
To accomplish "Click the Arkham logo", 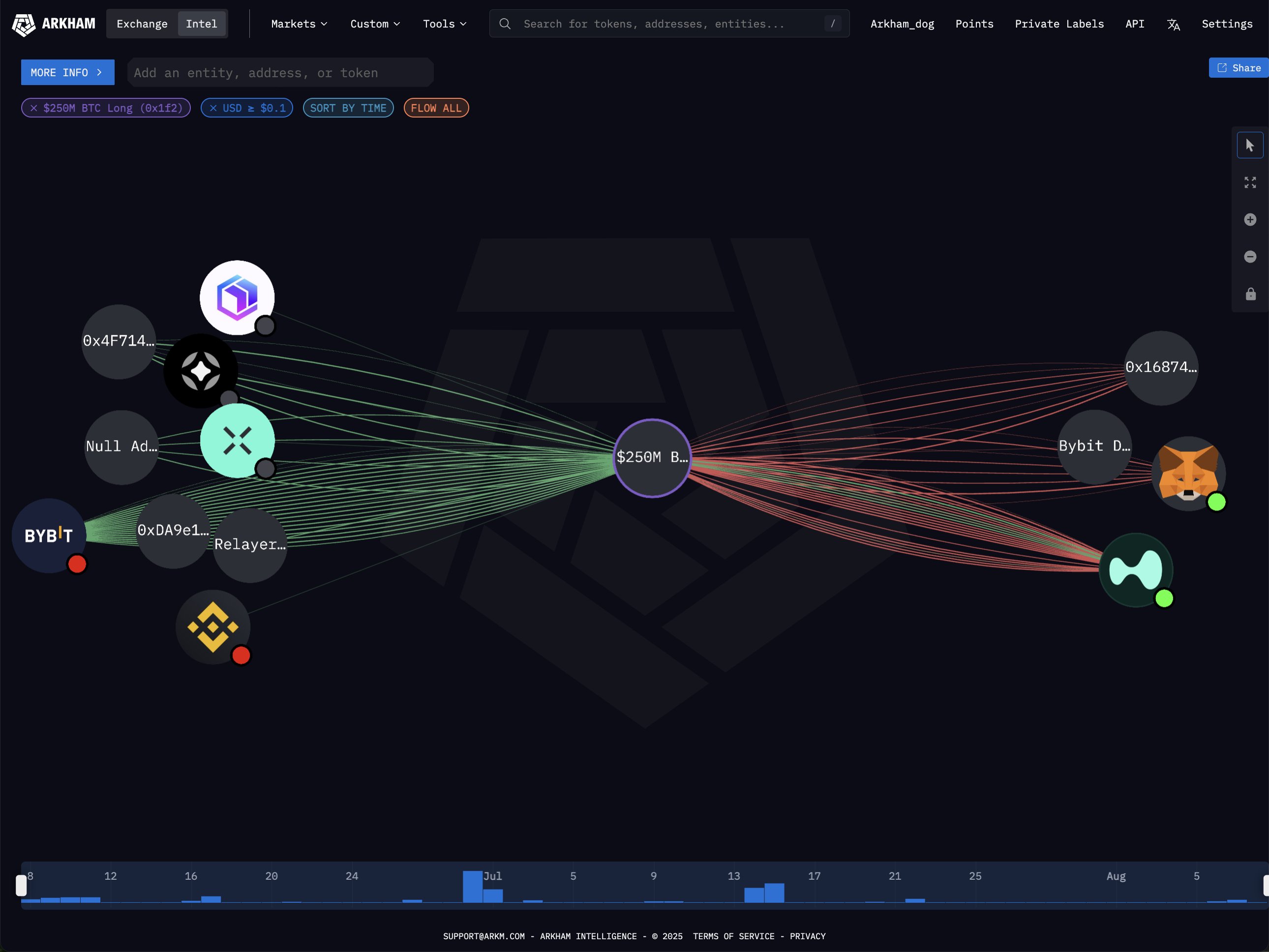I will pos(53,24).
